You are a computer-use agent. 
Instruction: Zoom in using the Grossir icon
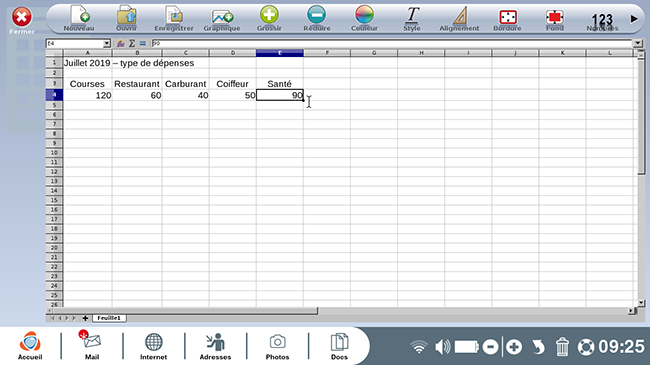tap(269, 18)
